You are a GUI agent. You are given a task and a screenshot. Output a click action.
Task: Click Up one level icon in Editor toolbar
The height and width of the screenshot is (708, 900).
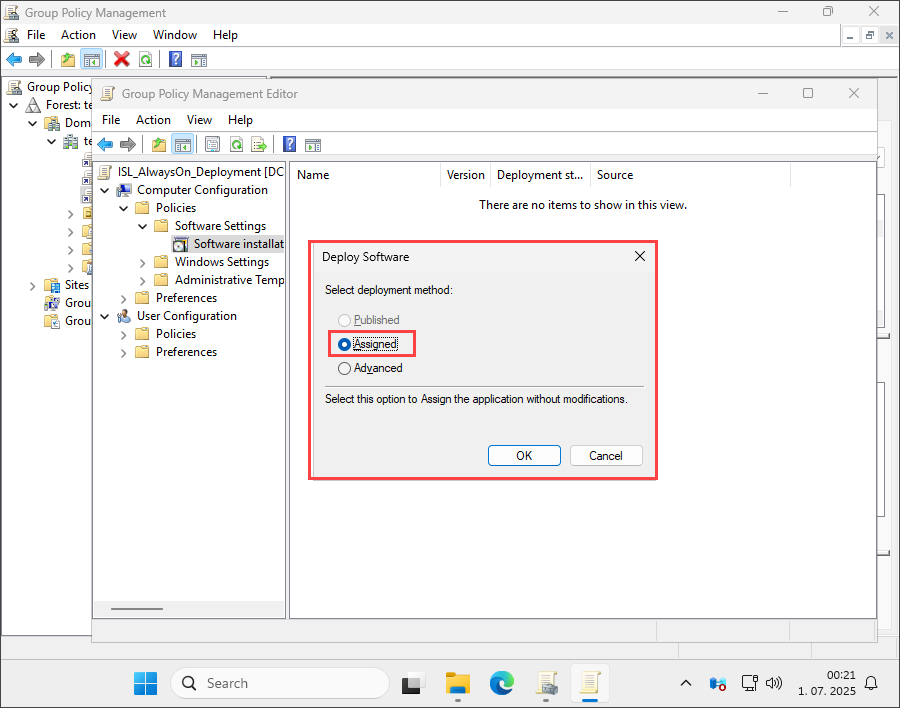(x=159, y=144)
